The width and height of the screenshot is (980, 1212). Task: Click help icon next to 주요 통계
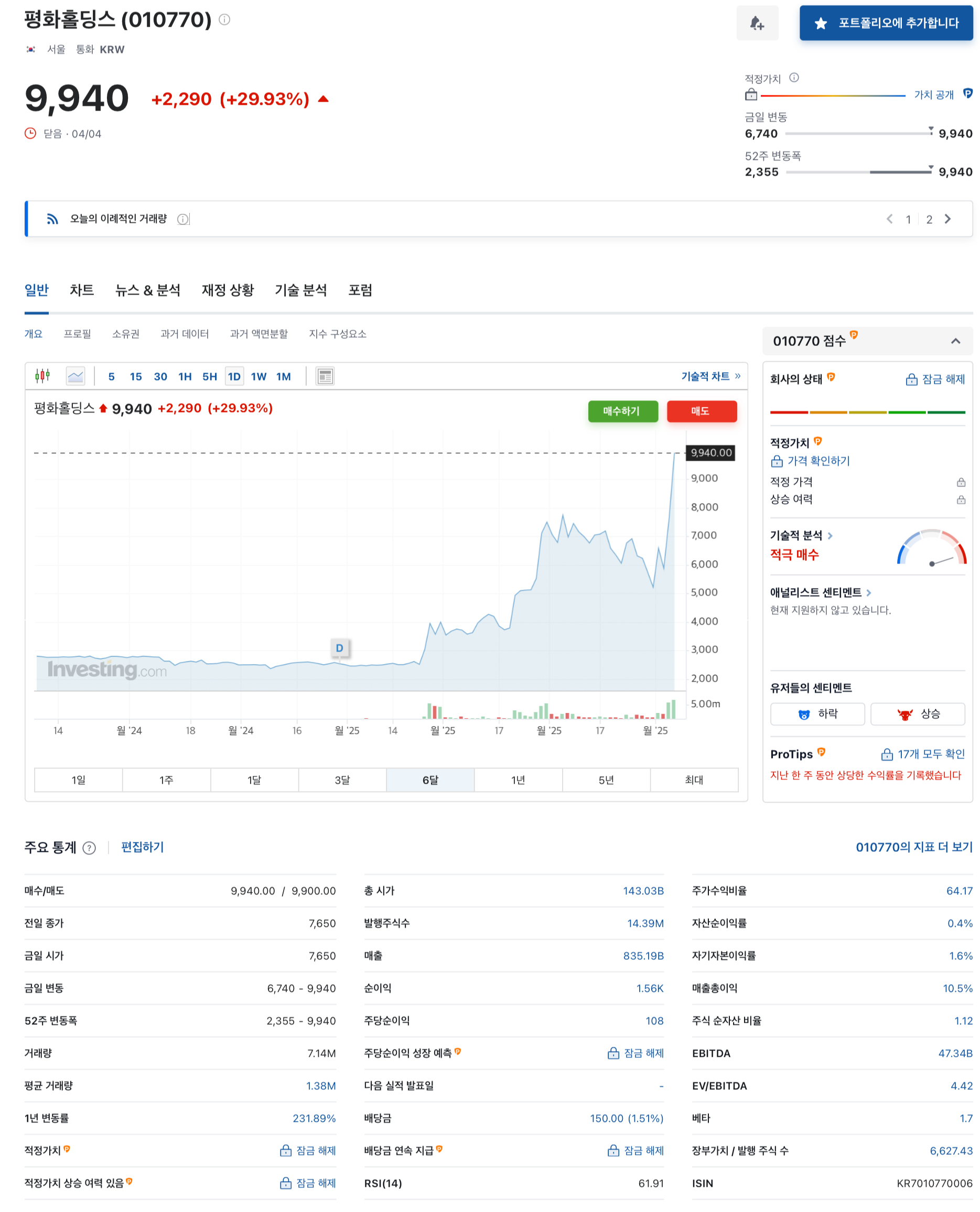(x=89, y=848)
